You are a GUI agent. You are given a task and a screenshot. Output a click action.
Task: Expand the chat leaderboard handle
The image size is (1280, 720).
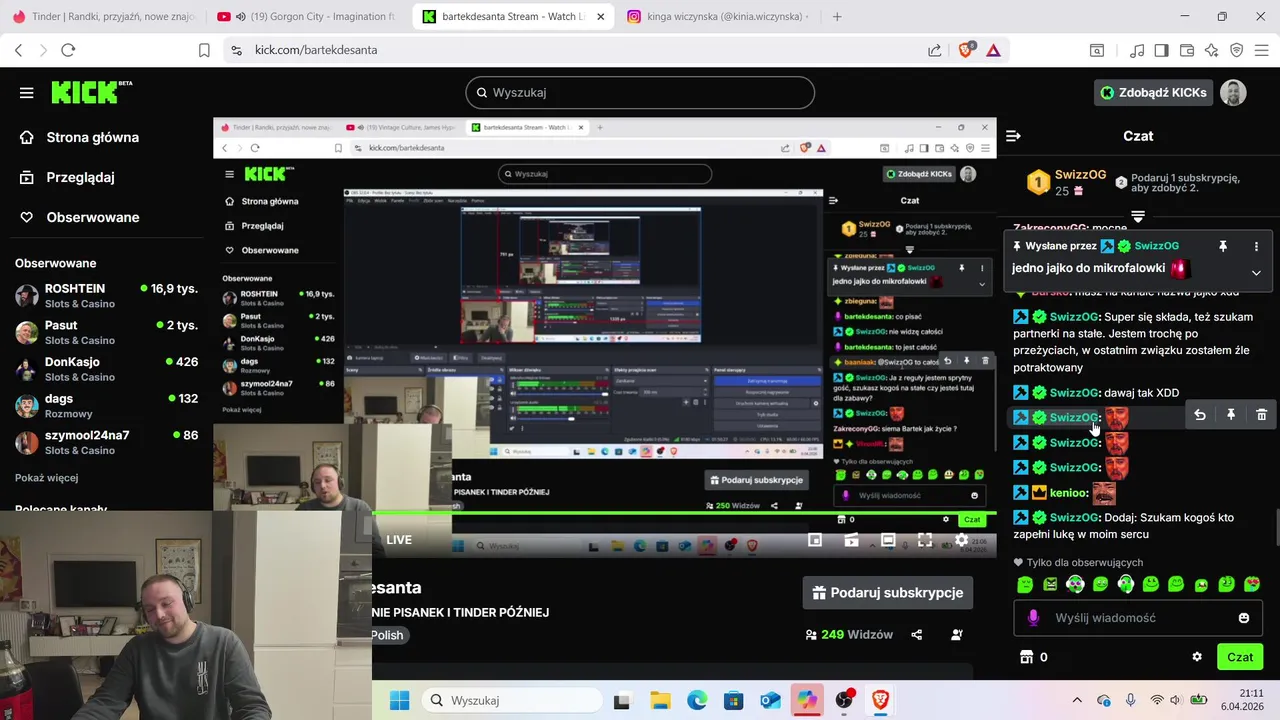tap(1138, 216)
